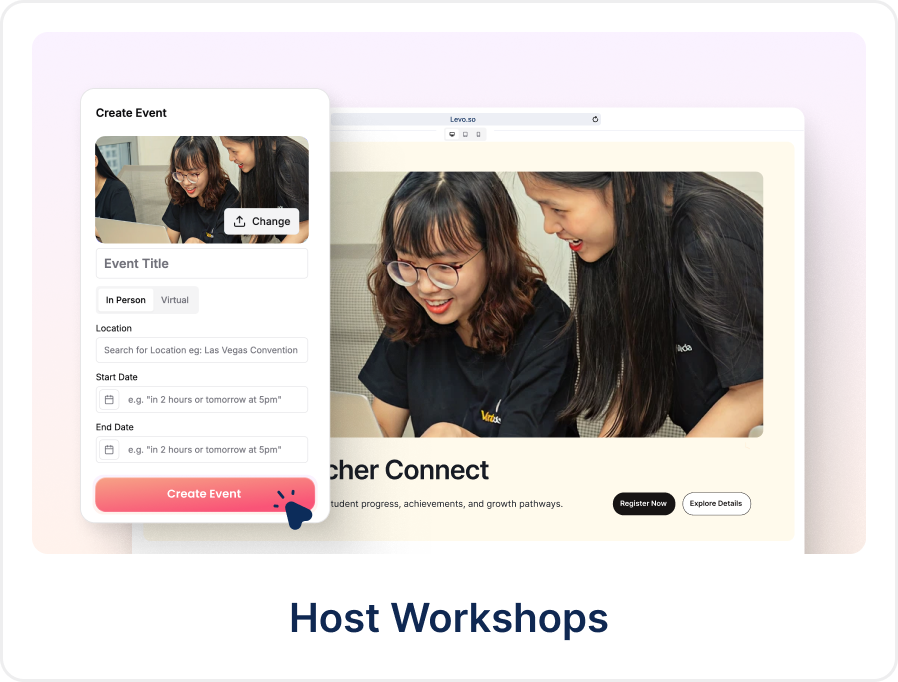Viewport: 898px width, 682px height.
Task: Select the In Person event tab
Action: pyautogui.click(x=125, y=300)
